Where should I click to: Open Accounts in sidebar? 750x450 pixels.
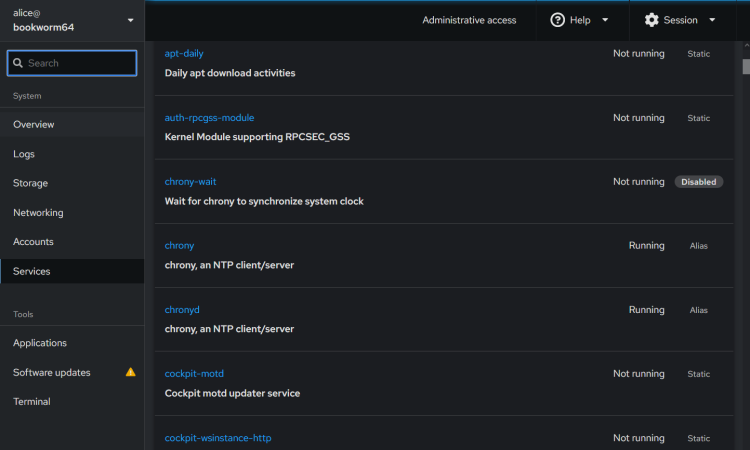(x=72, y=241)
